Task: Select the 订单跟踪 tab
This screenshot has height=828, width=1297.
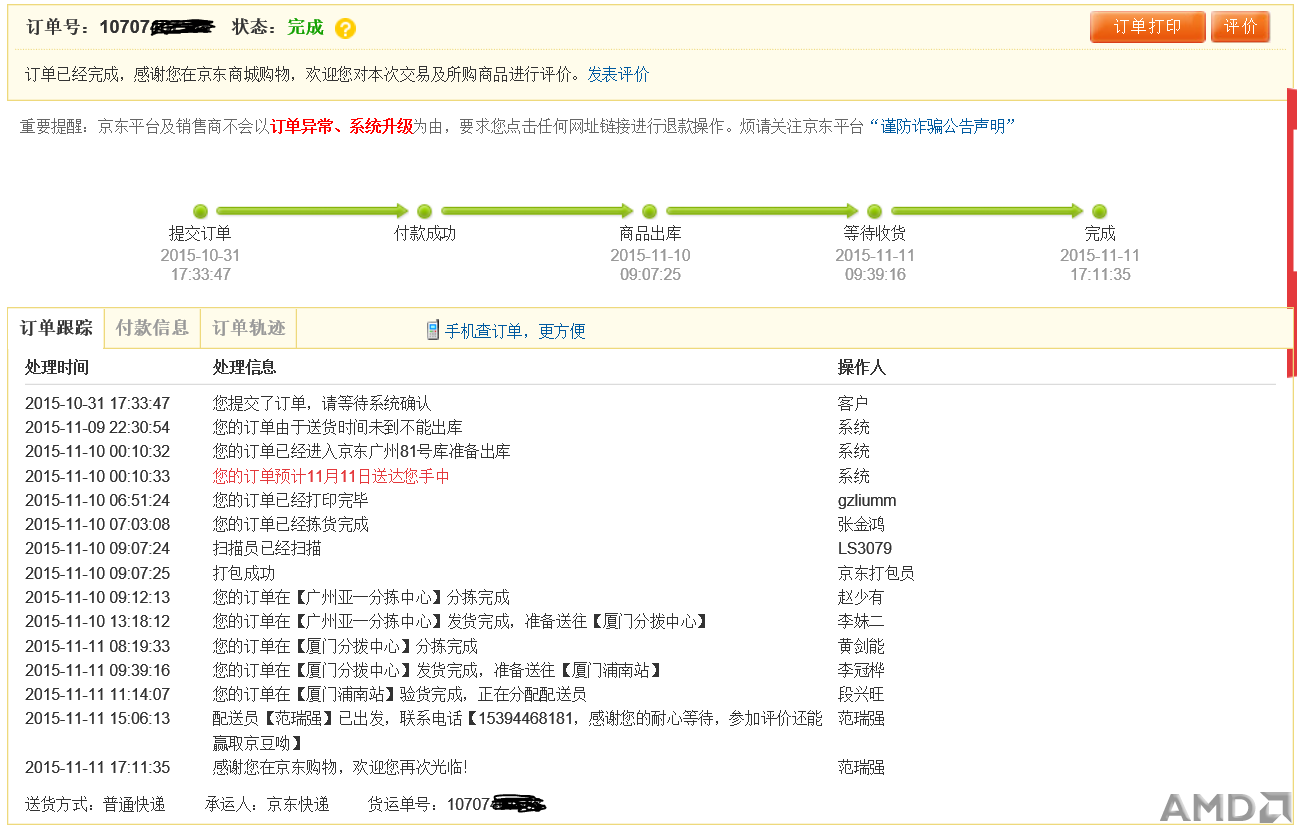Action: (x=56, y=328)
